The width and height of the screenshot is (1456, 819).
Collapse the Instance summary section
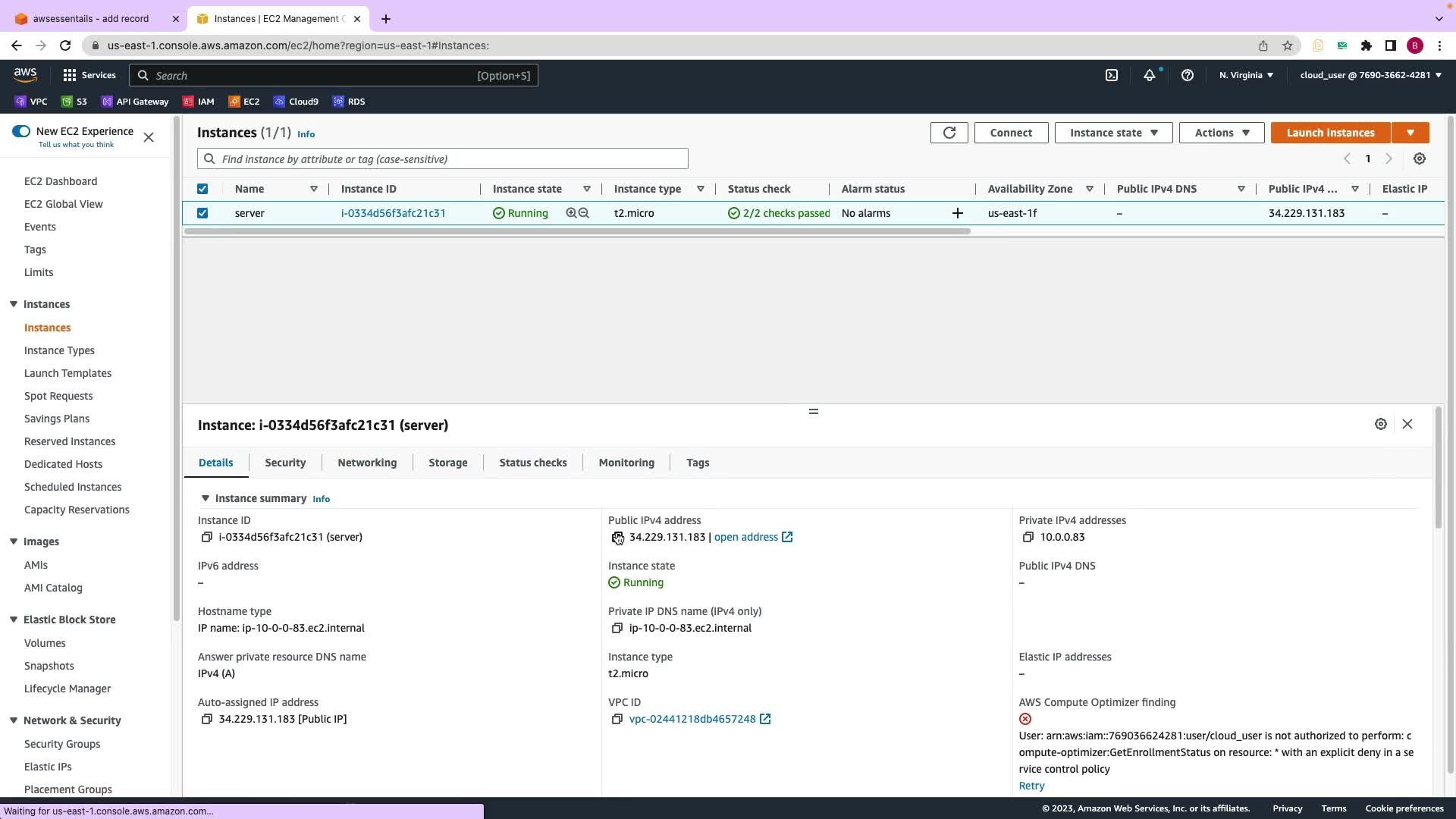click(206, 498)
